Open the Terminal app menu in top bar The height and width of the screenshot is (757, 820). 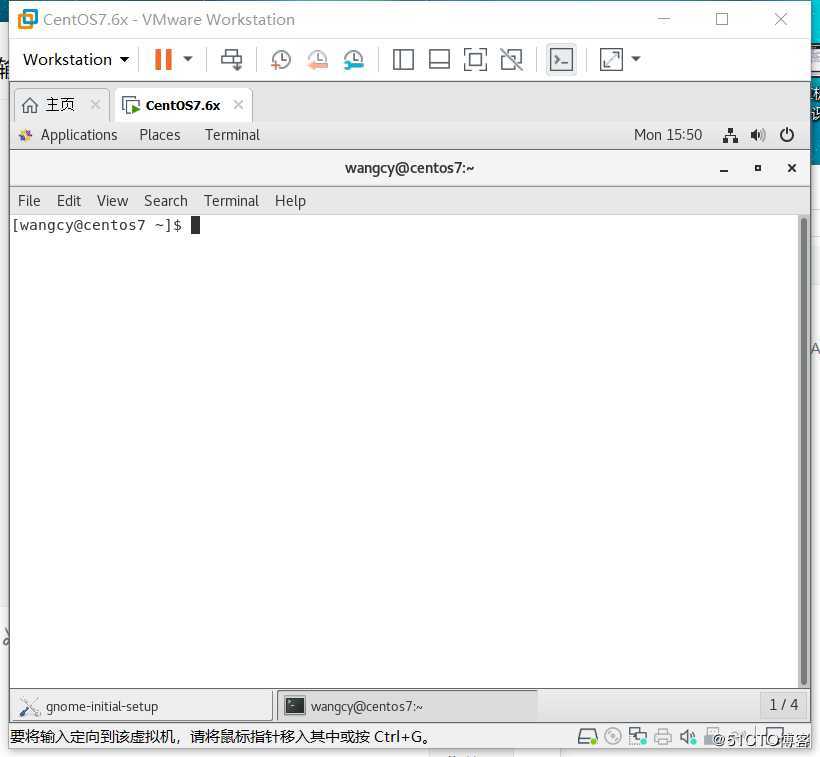(x=232, y=135)
